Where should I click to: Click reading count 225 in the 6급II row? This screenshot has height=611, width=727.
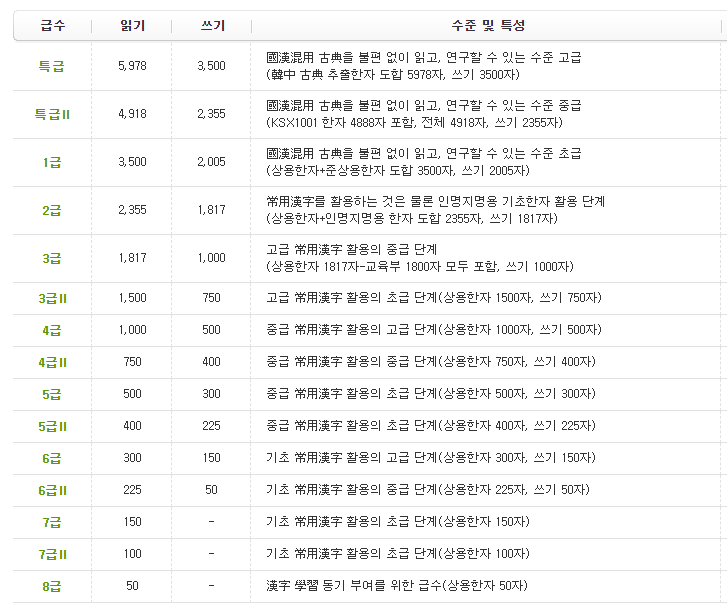pos(132,490)
